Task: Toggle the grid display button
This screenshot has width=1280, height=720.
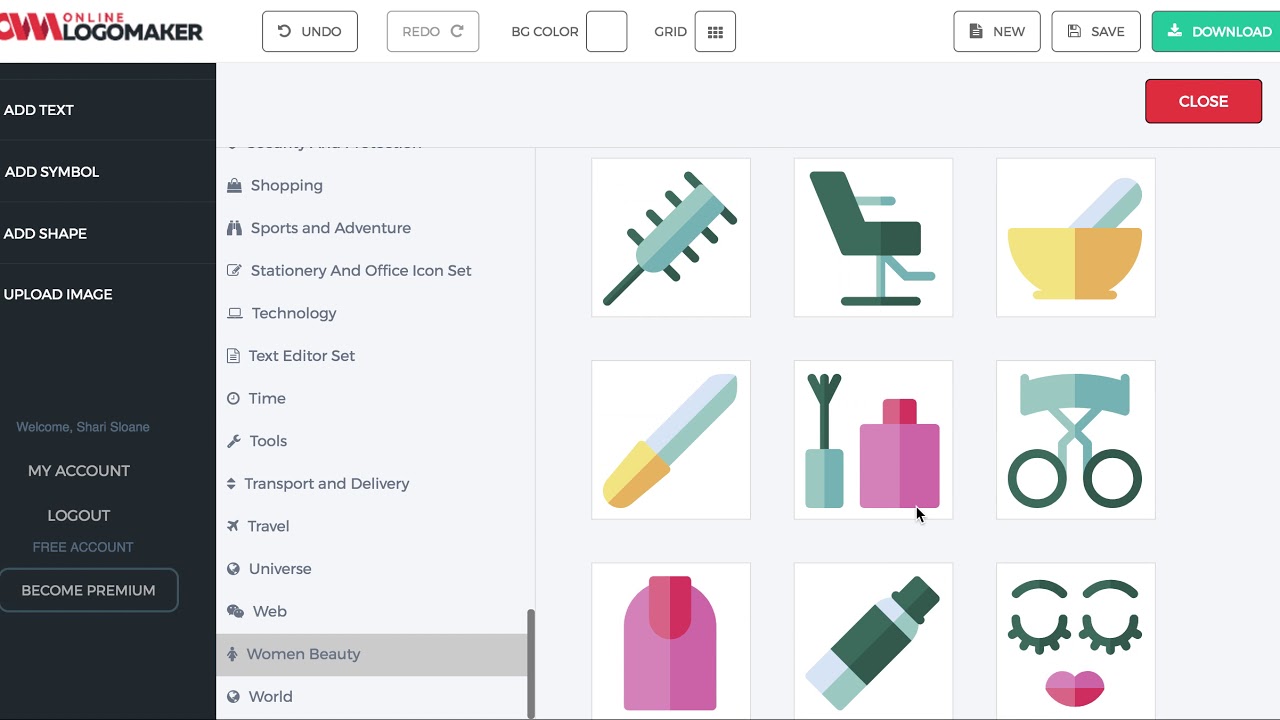Action: [x=715, y=32]
